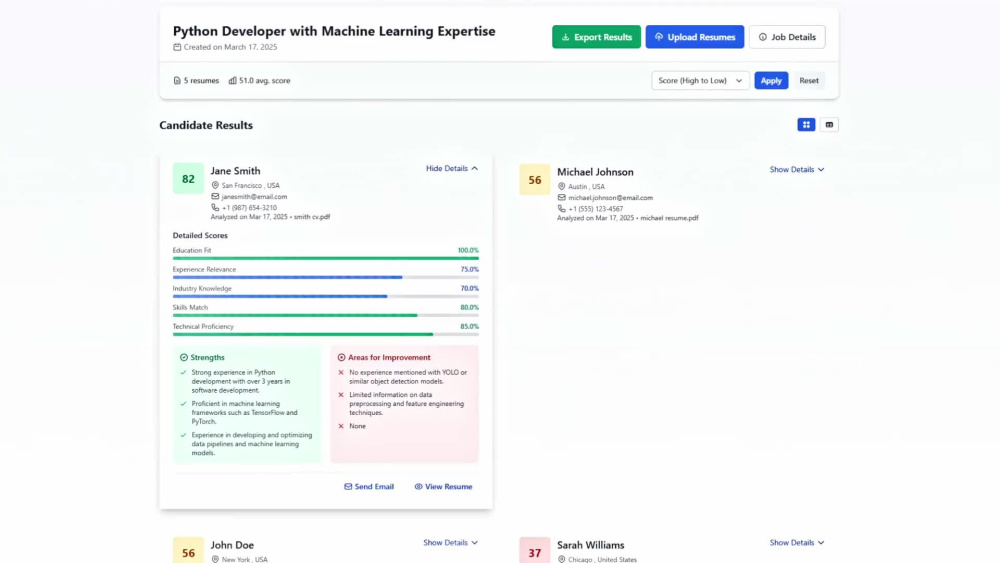Click the Technical Proficiency progress bar
This screenshot has height=563, width=1000.
325,334
